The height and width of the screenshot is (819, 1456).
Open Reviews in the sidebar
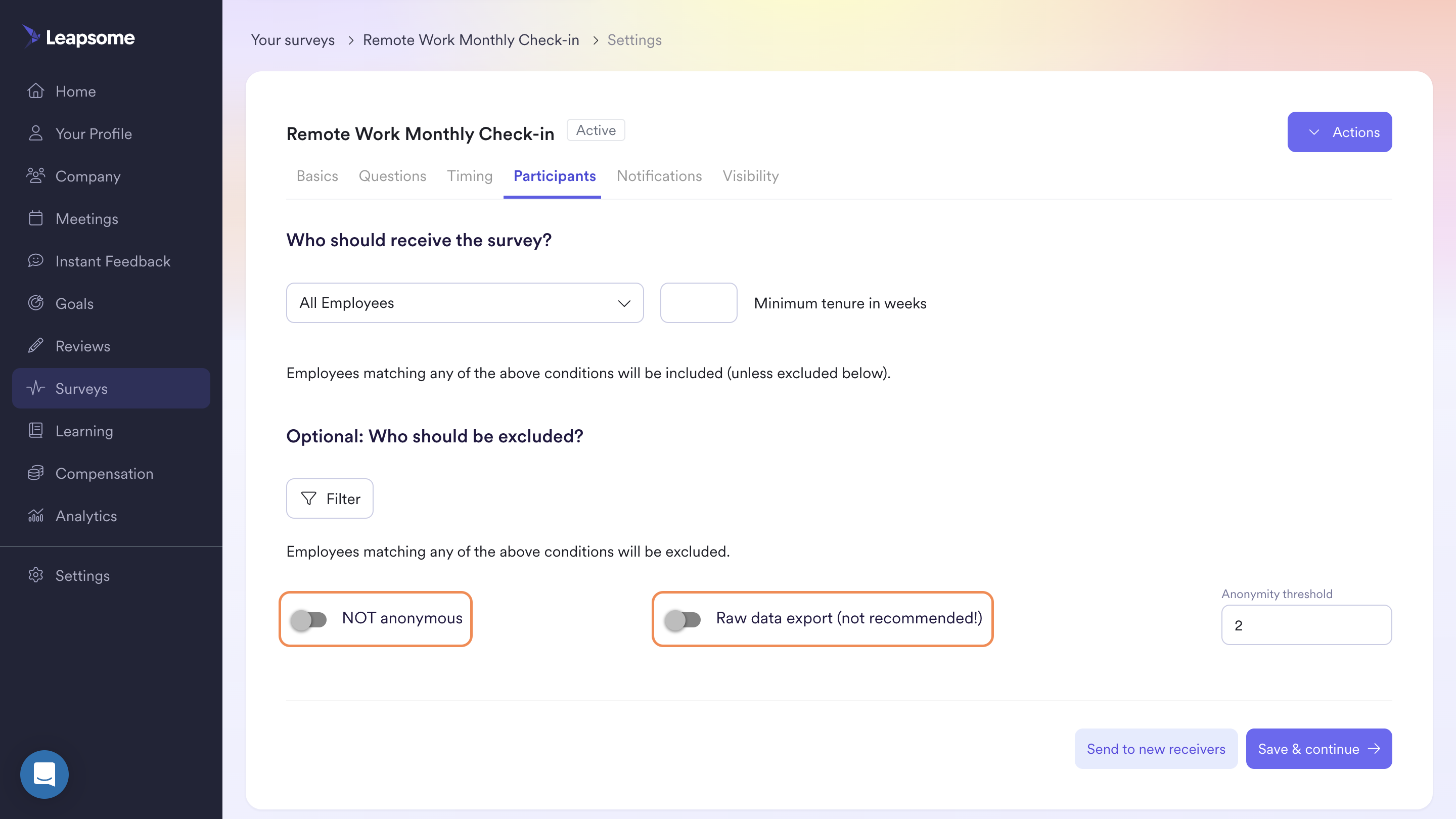point(111,345)
